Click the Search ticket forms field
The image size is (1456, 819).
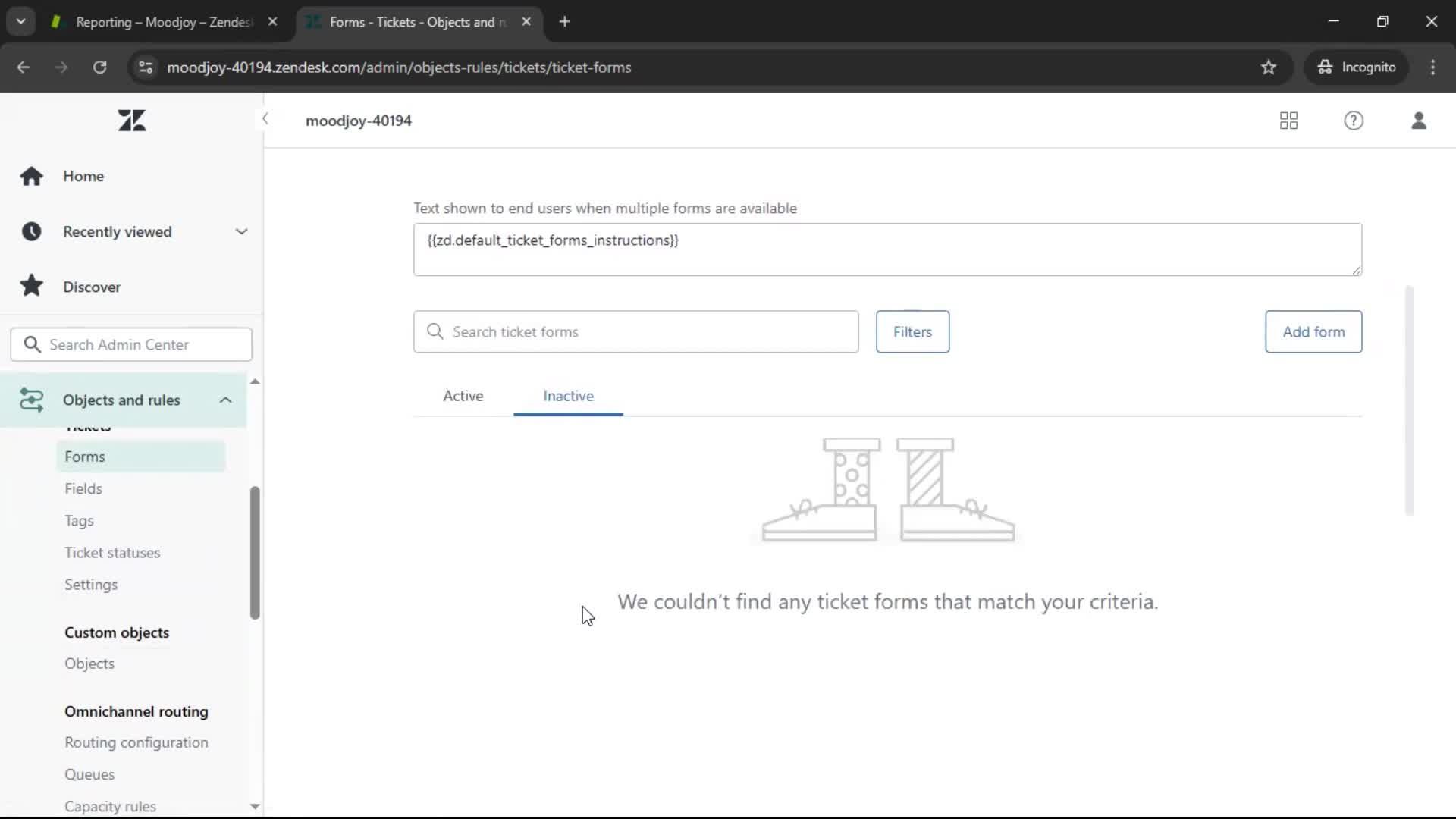635,332
